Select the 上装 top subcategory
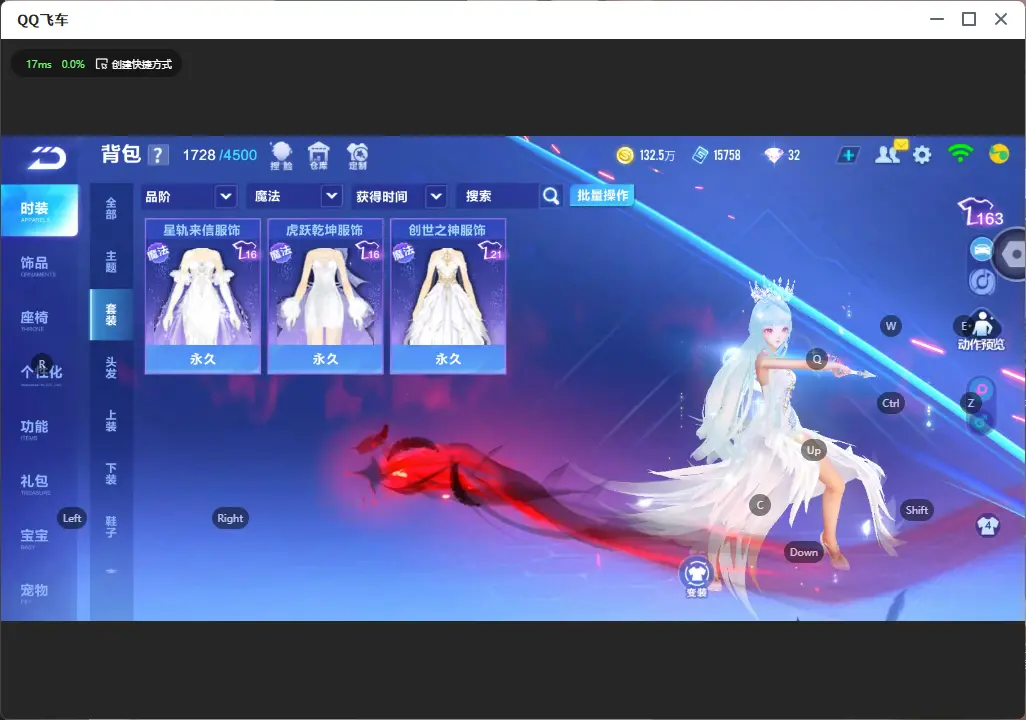Viewport: 1026px width, 720px height. click(x=111, y=421)
